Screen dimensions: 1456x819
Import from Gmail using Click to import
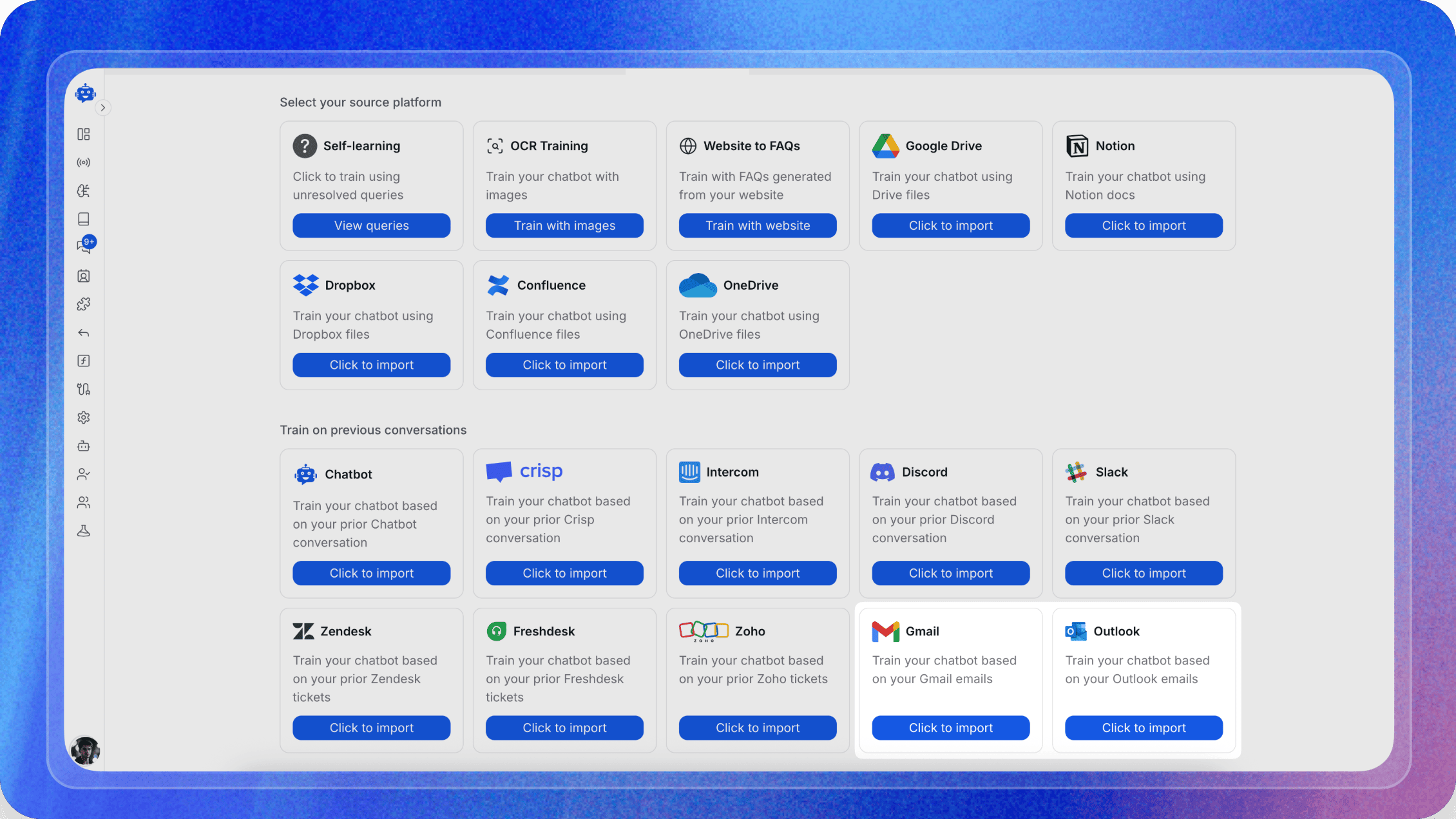pos(950,728)
